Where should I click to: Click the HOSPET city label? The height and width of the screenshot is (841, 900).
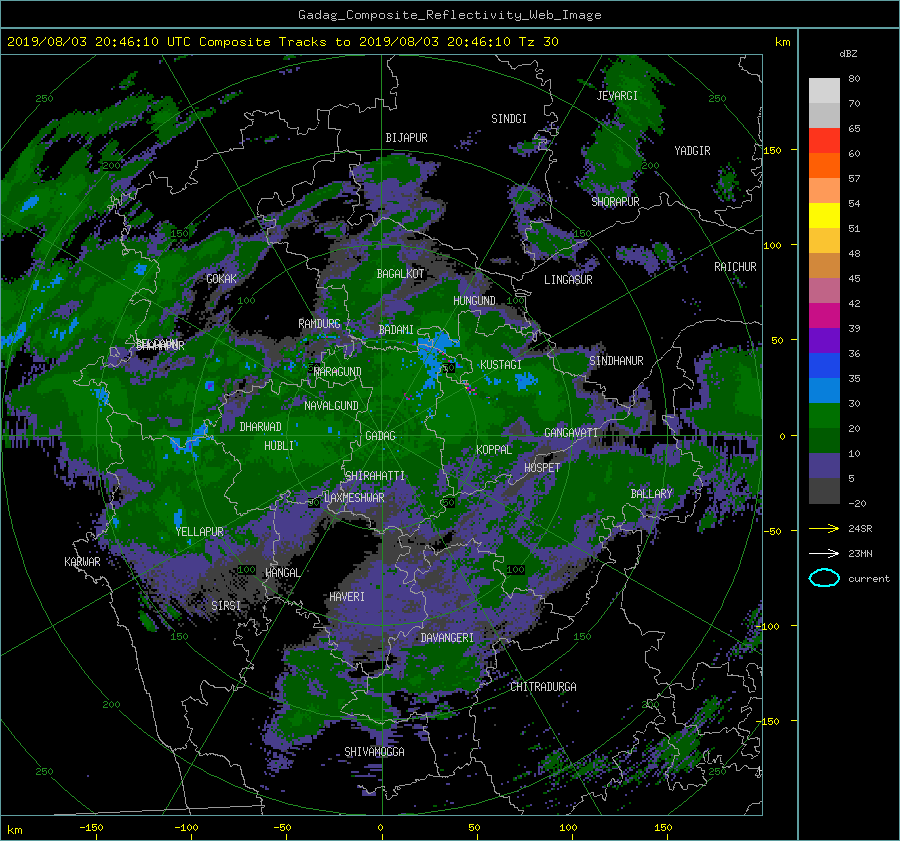(x=542, y=468)
